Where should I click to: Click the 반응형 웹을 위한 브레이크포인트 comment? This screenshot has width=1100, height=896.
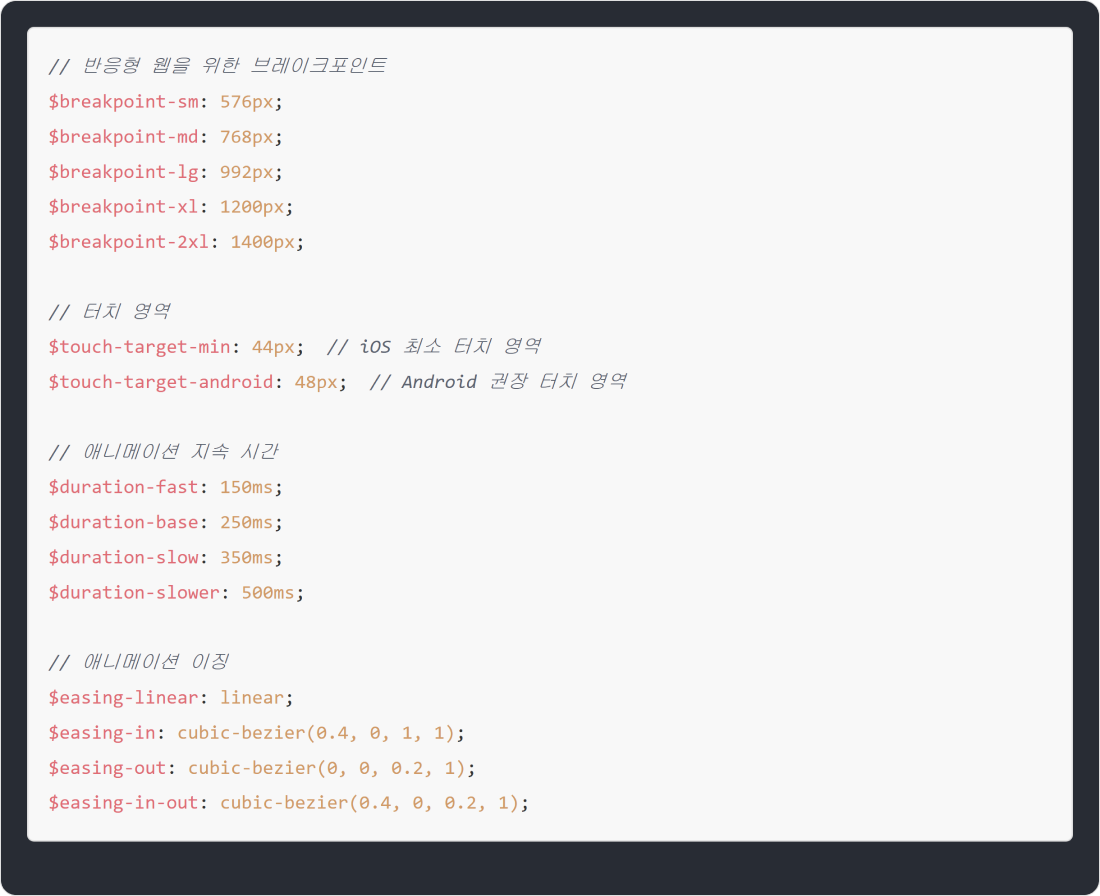coord(217,66)
